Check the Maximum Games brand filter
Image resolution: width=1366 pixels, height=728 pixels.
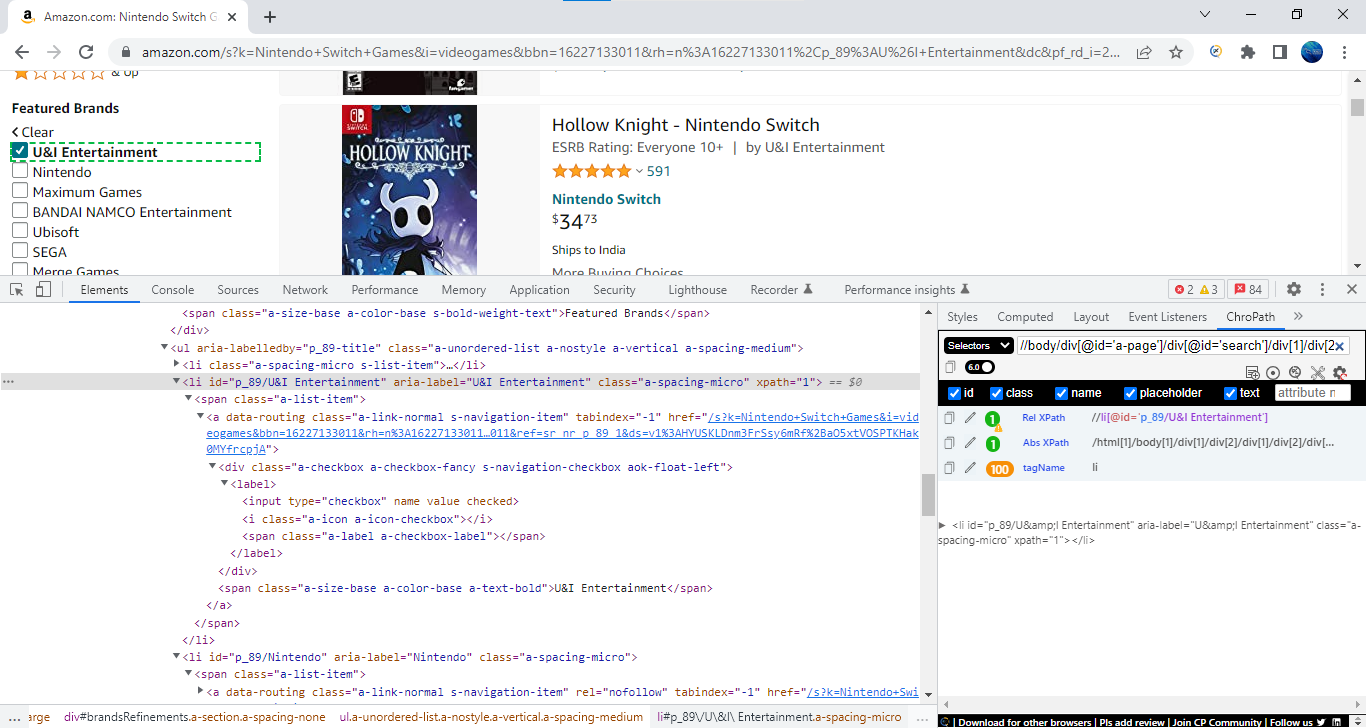pyautogui.click(x=19, y=191)
